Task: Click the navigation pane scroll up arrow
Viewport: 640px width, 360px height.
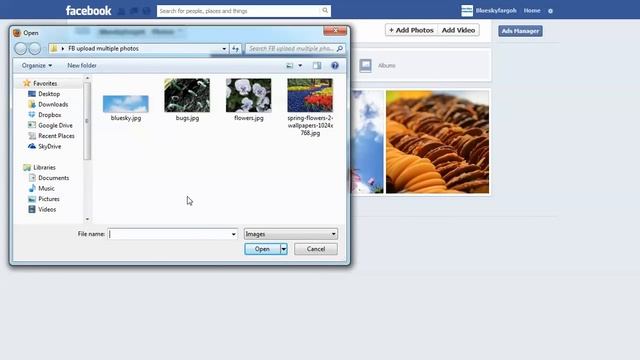Action: pos(87,78)
